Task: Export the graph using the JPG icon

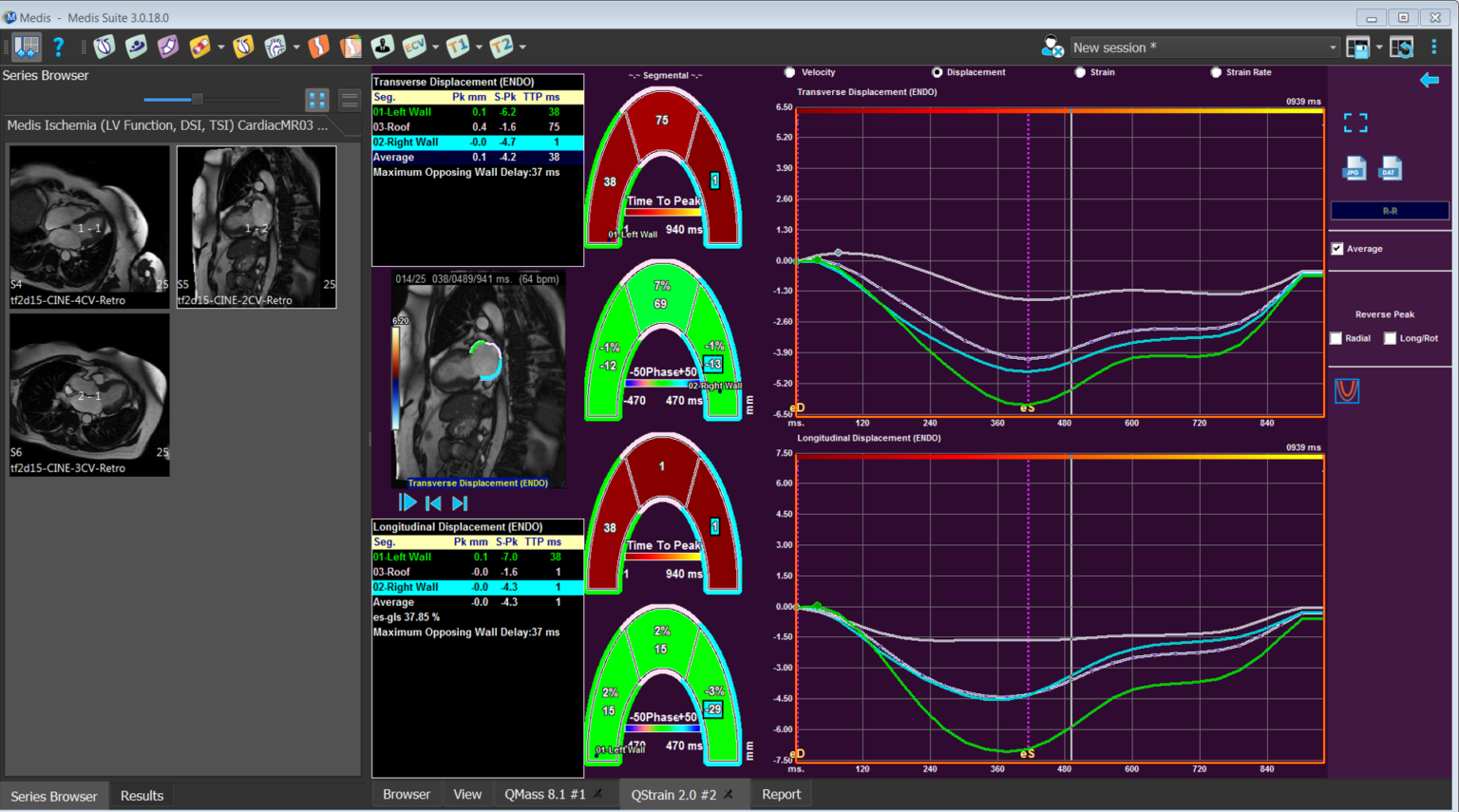Action: [1355, 168]
